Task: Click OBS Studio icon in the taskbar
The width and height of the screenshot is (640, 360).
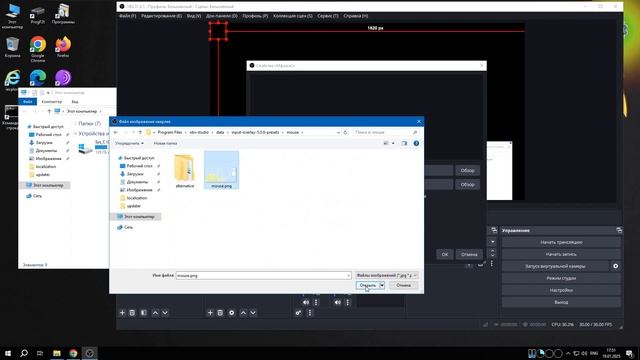Action: [x=89, y=353]
